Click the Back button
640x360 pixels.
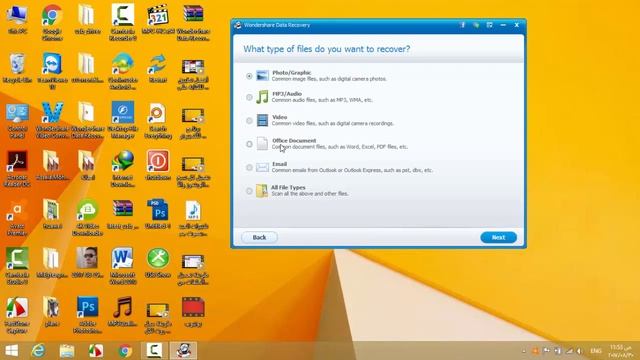pos(259,237)
